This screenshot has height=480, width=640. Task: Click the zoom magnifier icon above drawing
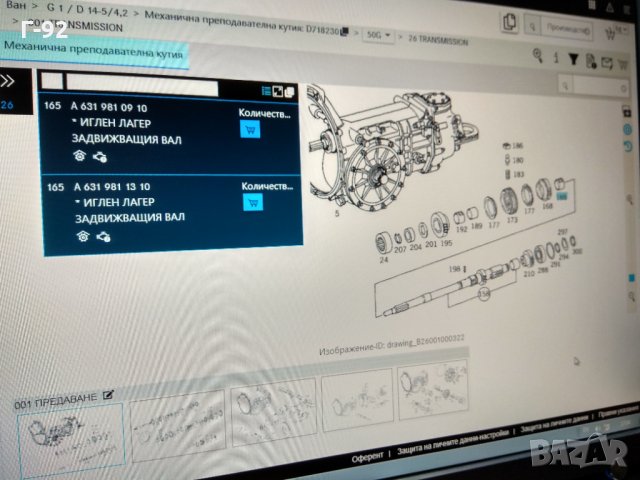tap(538, 56)
